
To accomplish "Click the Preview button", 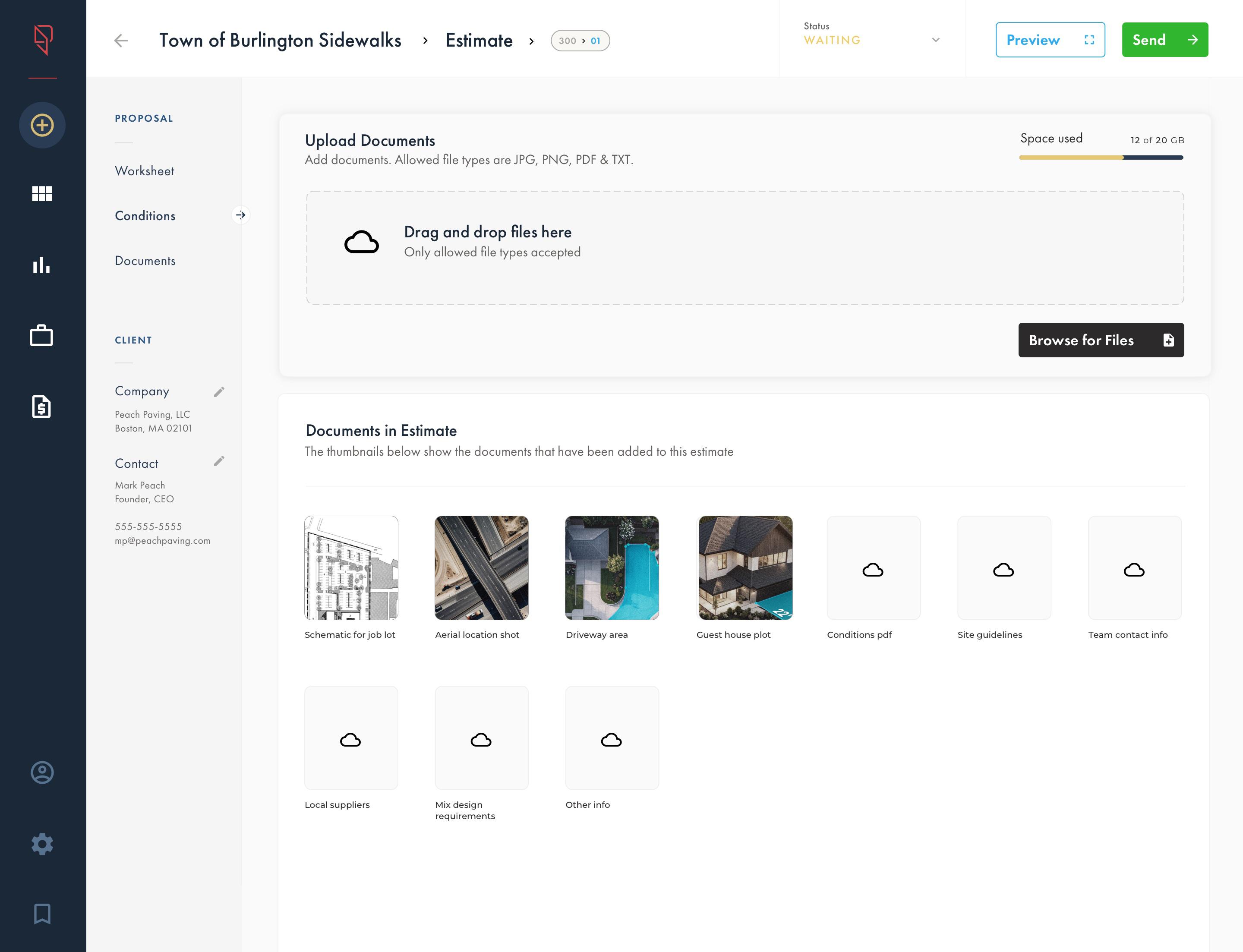I will pos(1050,40).
